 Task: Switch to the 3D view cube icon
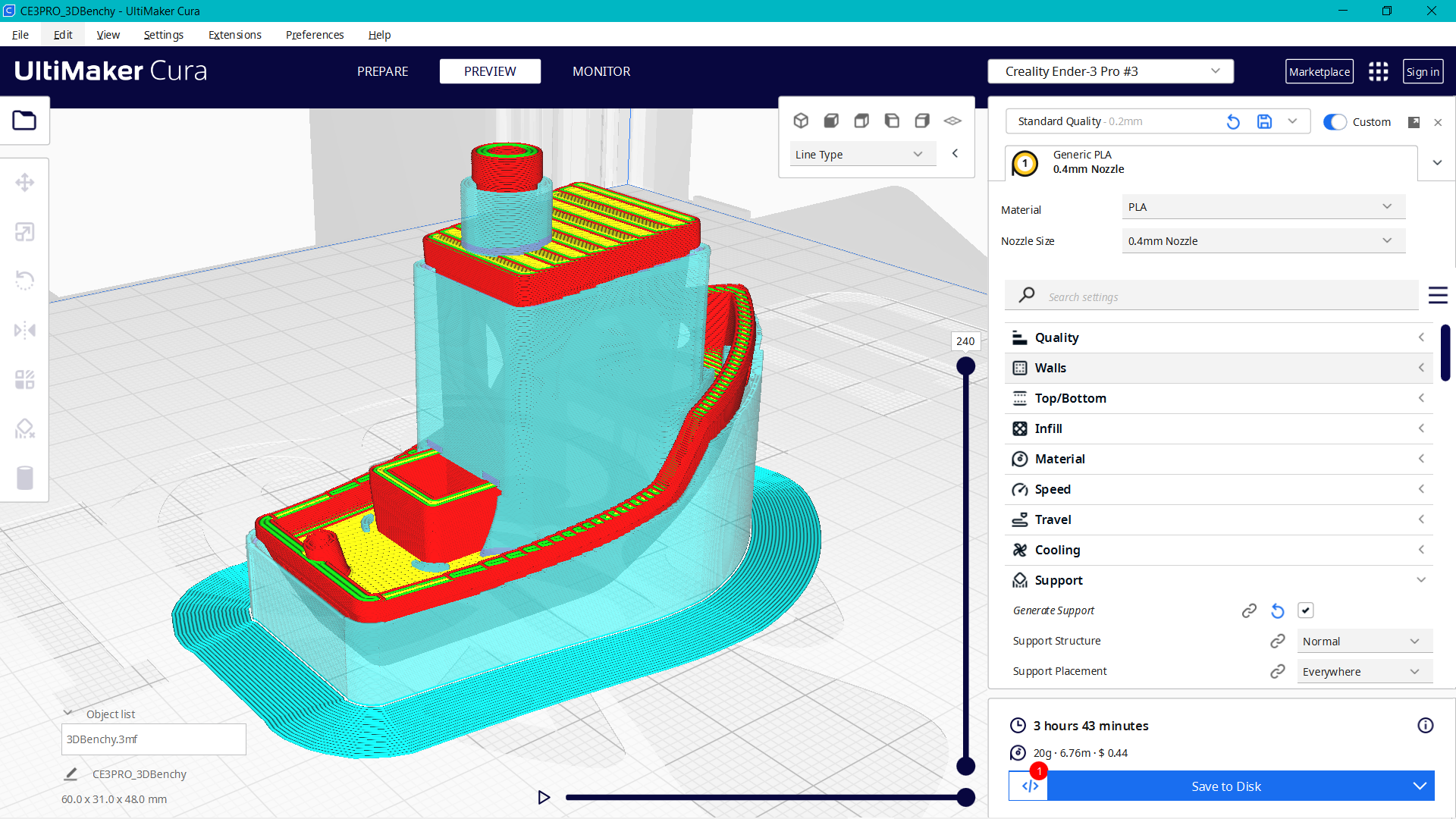tap(801, 121)
